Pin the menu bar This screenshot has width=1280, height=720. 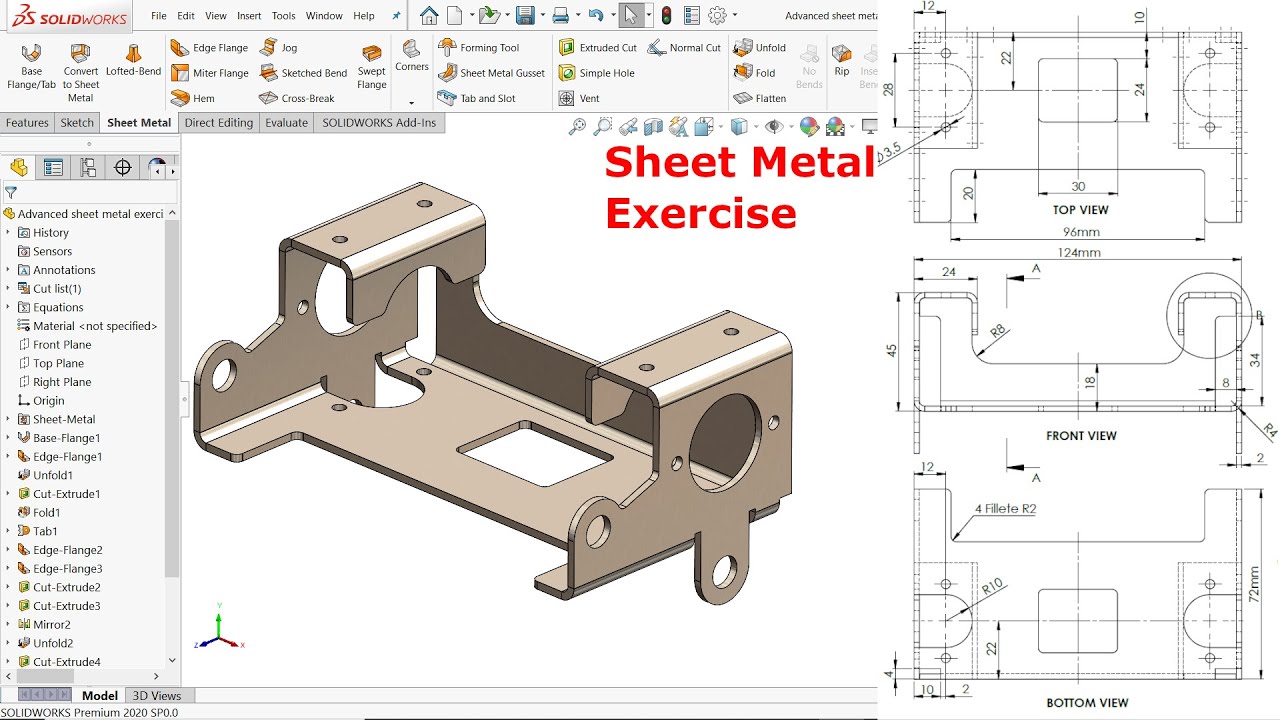pyautogui.click(x=396, y=16)
